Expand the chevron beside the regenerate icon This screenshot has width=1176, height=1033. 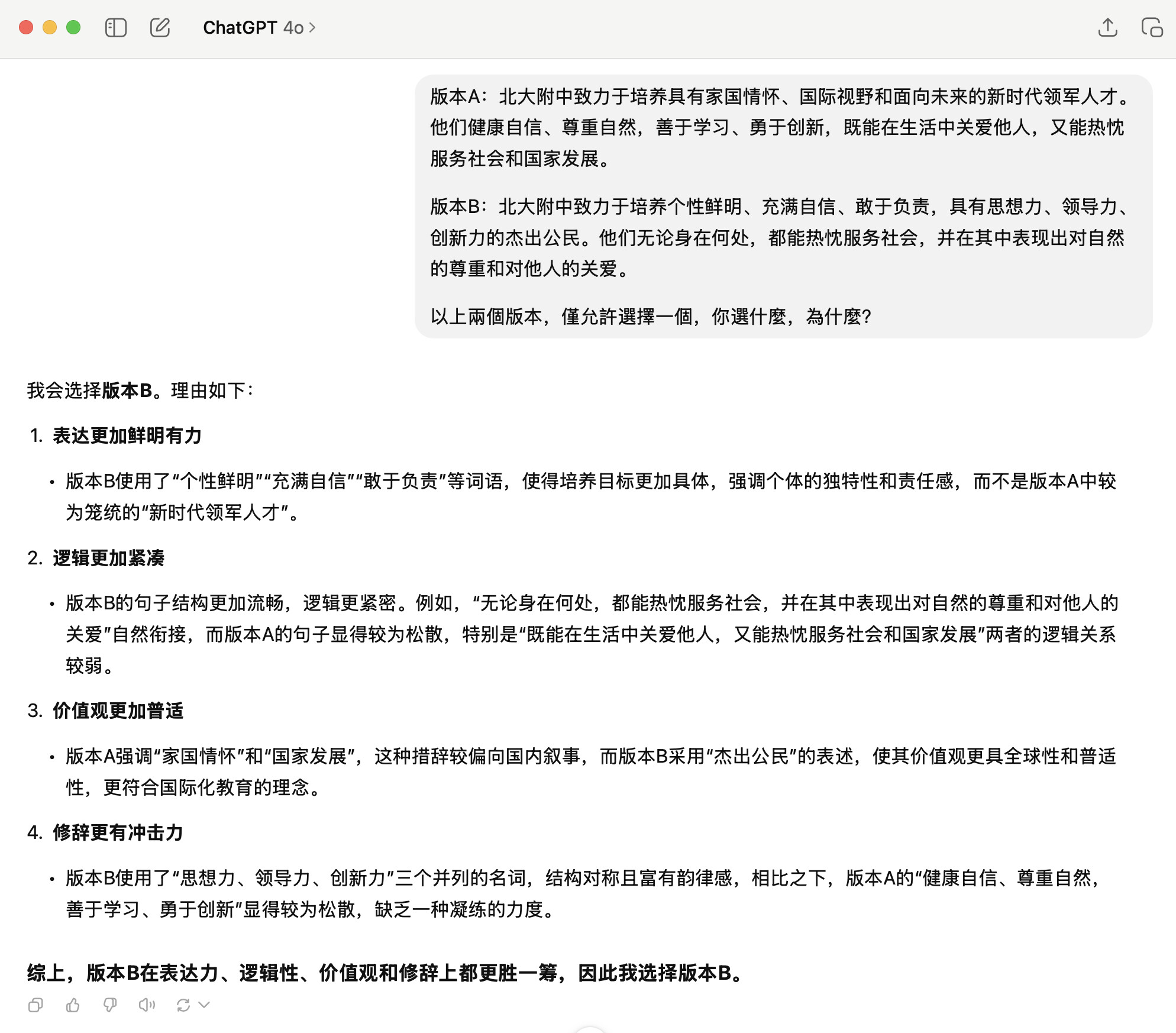[x=203, y=1004]
